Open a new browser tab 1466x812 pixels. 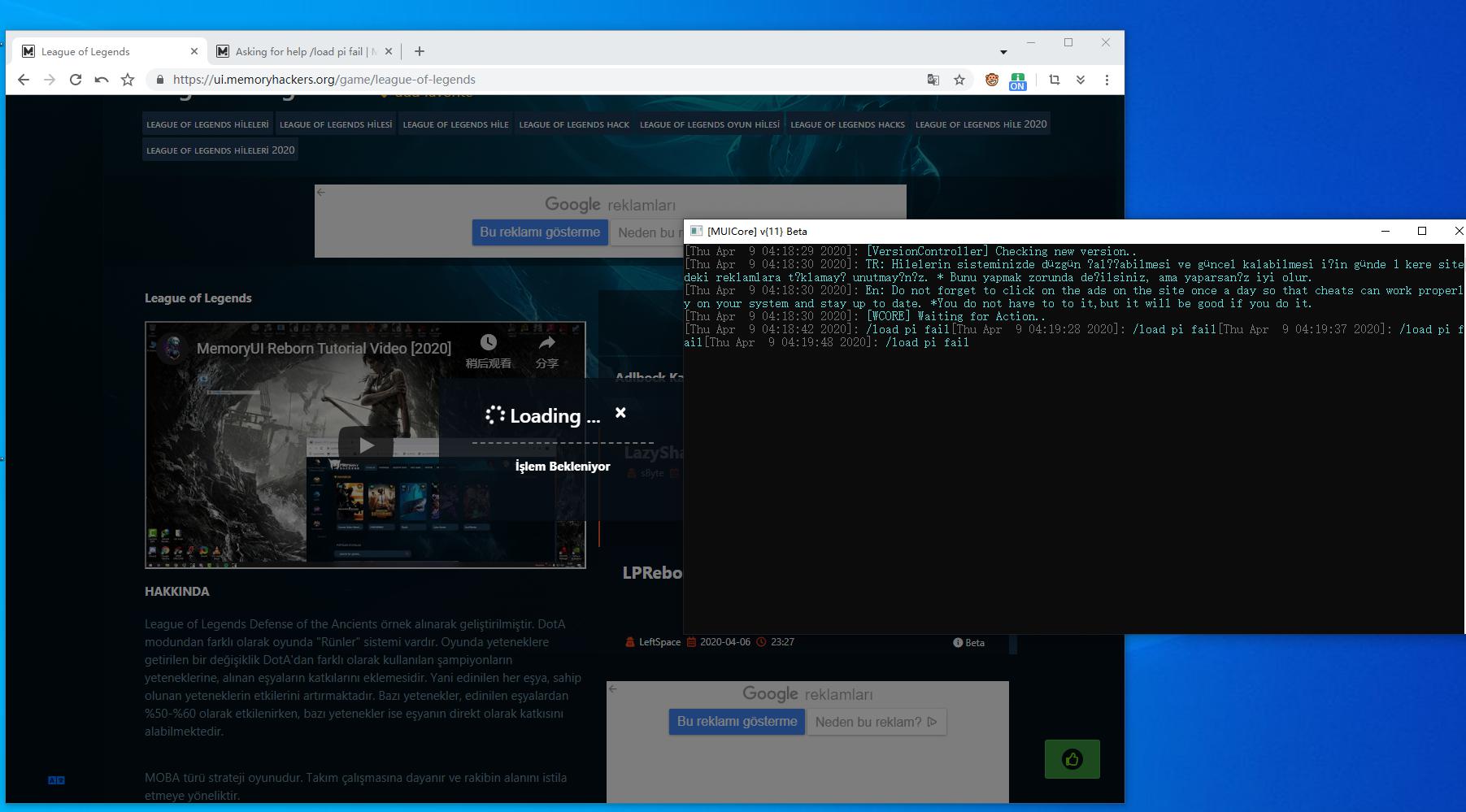coord(420,51)
